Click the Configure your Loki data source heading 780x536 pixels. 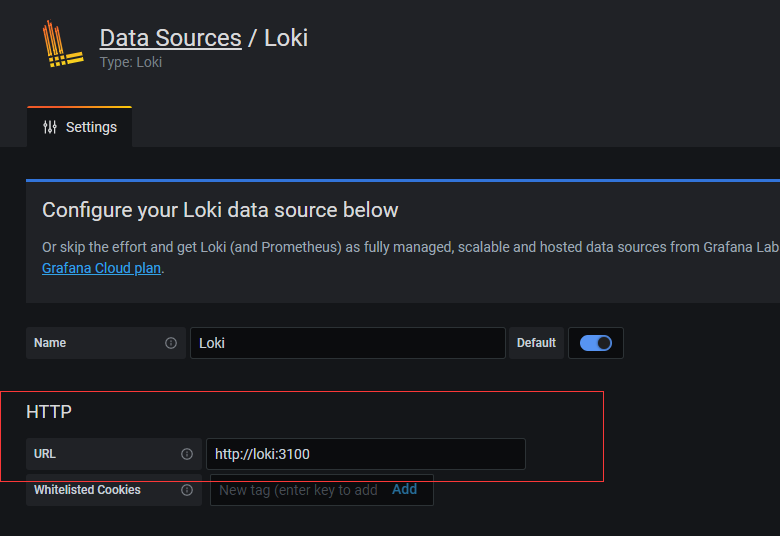pyautogui.click(x=220, y=210)
